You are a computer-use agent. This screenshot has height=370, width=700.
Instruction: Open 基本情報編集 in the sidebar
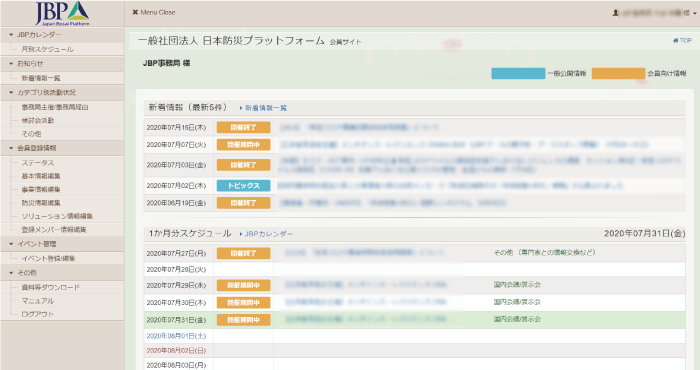click(x=41, y=176)
